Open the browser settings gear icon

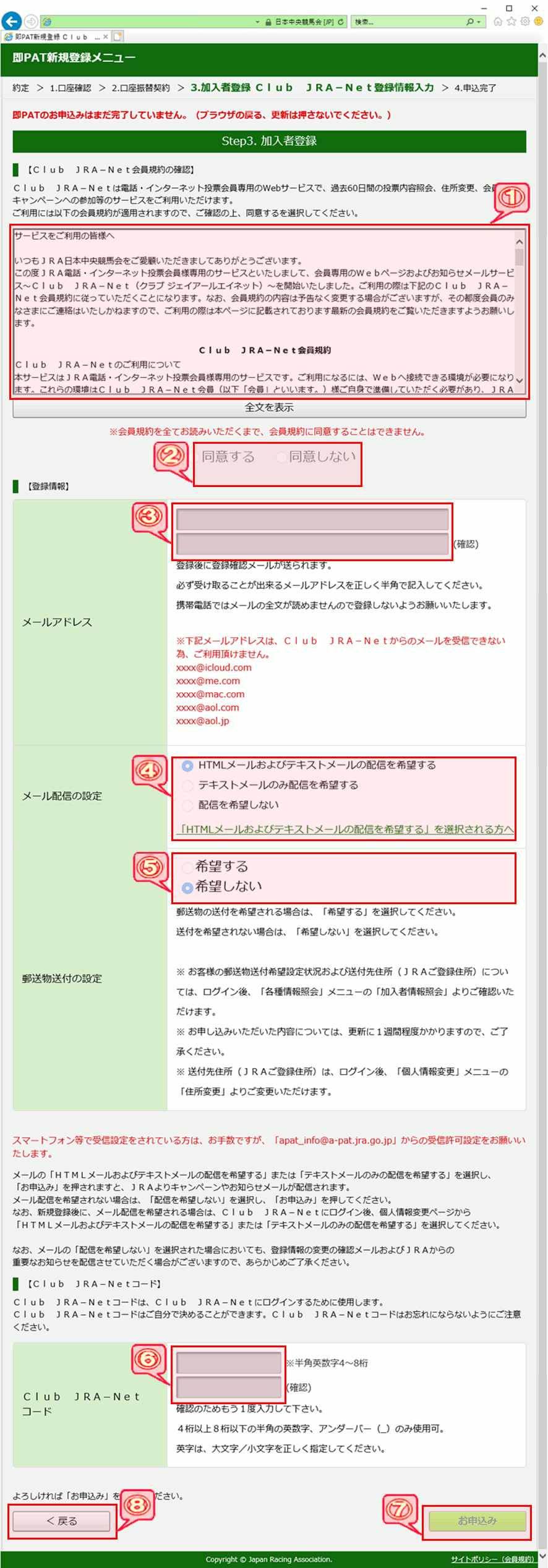coord(525,22)
